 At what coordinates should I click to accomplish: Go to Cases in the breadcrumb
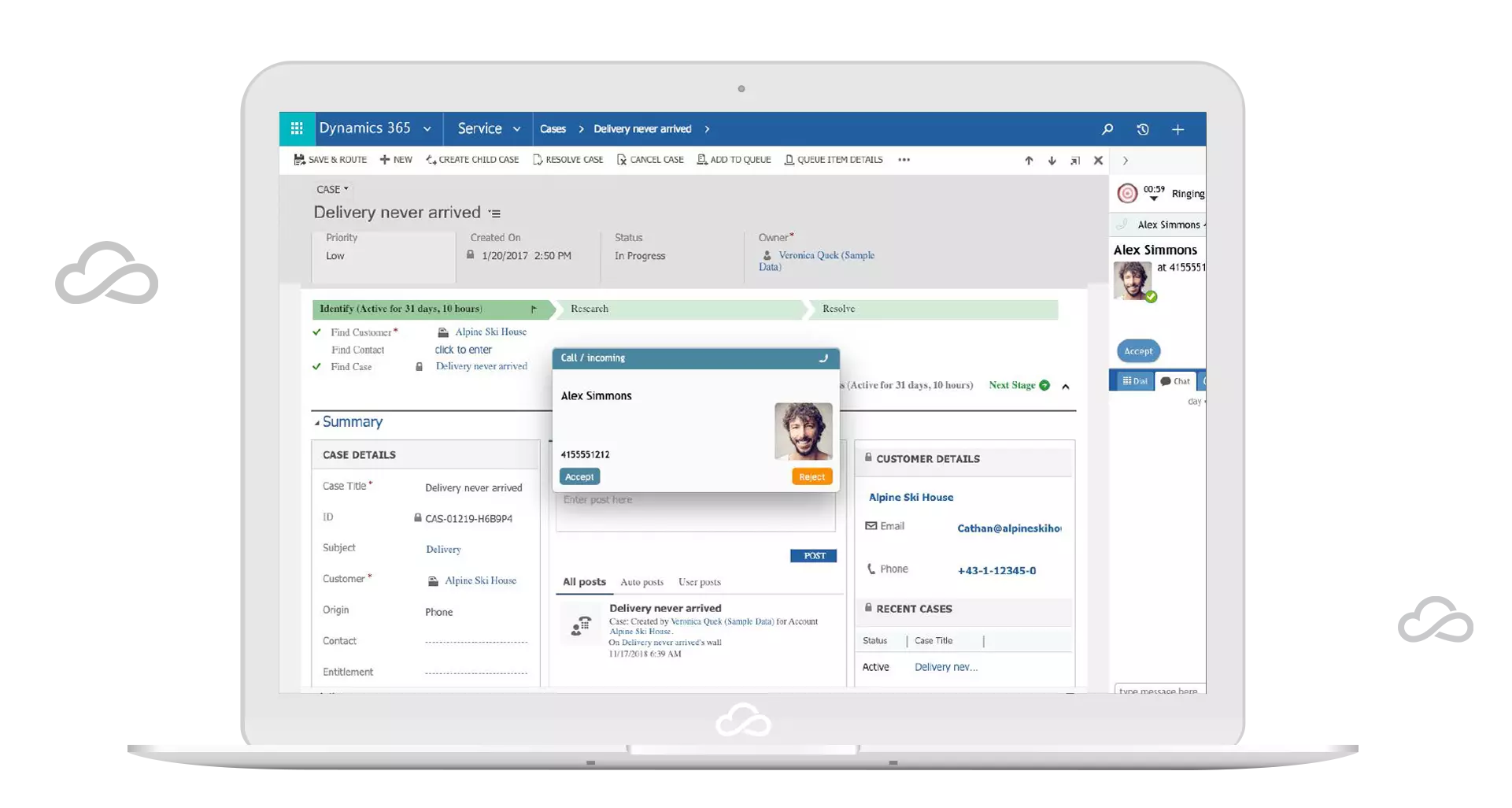pyautogui.click(x=553, y=129)
